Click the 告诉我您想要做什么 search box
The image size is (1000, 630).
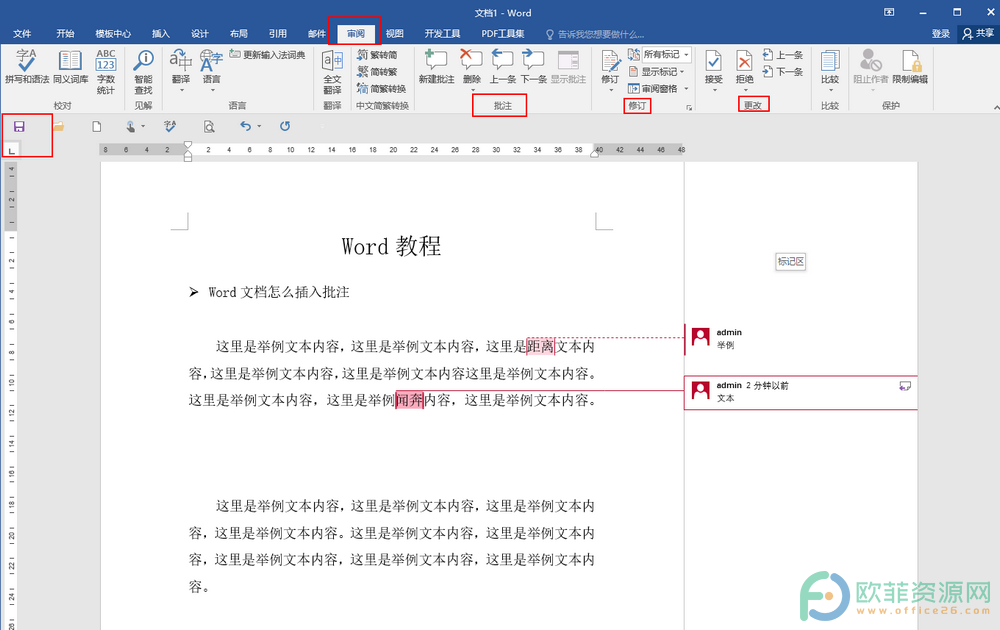595,34
